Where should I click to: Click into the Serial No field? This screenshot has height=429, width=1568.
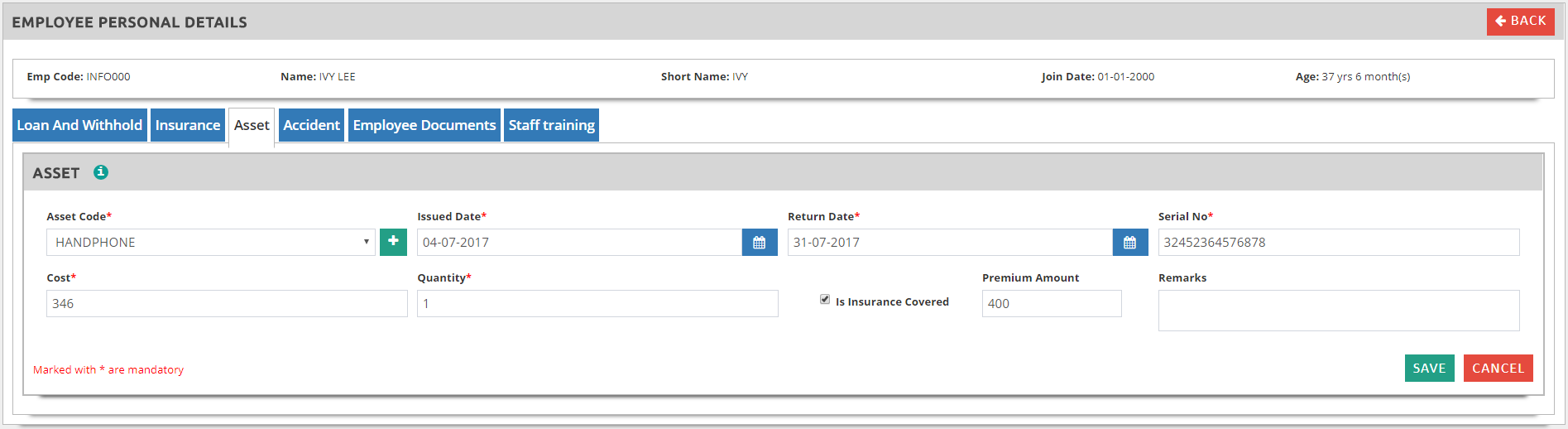coord(1338,243)
